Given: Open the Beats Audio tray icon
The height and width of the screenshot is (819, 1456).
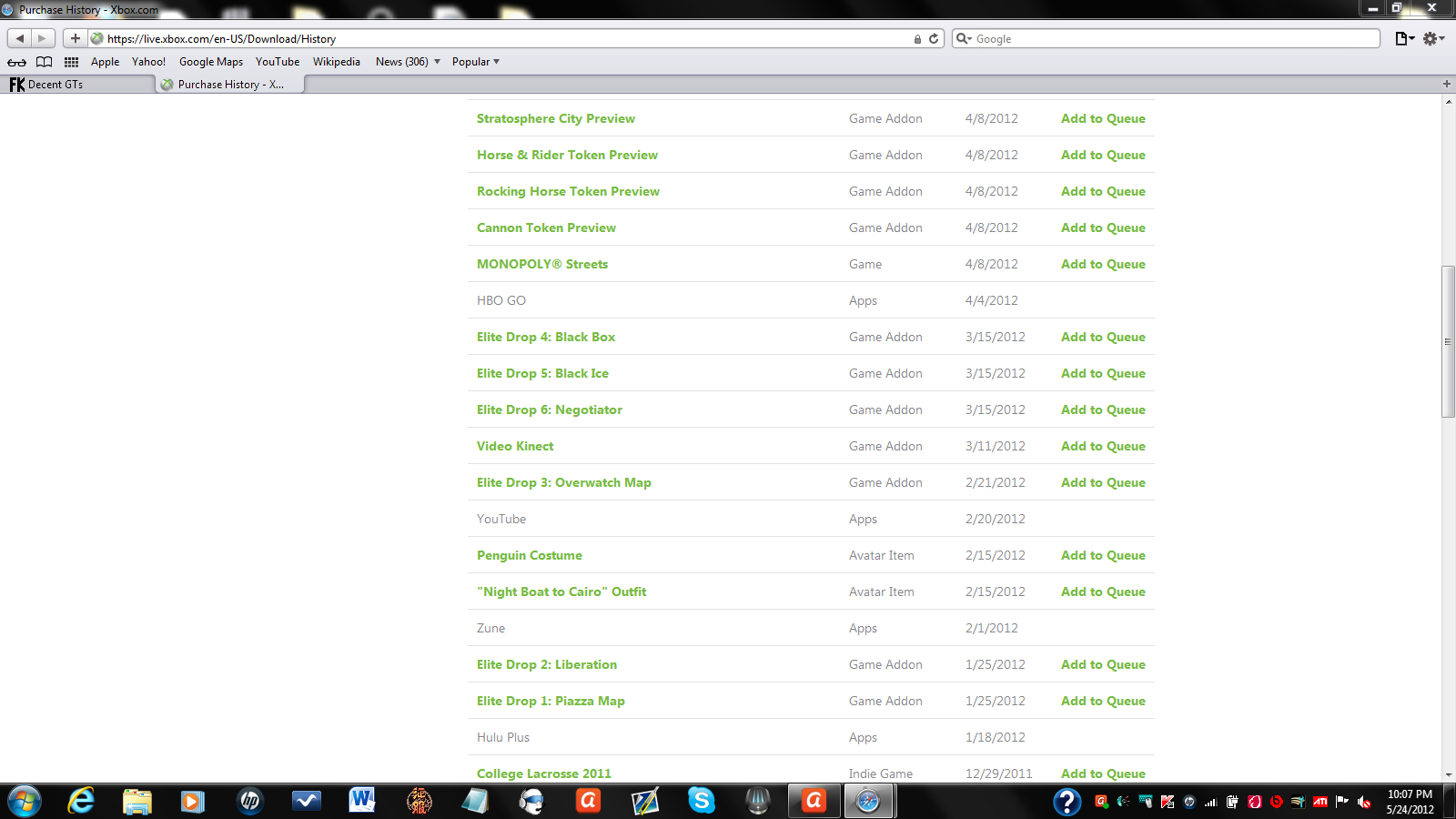Looking at the screenshot, I should pos(1276,802).
